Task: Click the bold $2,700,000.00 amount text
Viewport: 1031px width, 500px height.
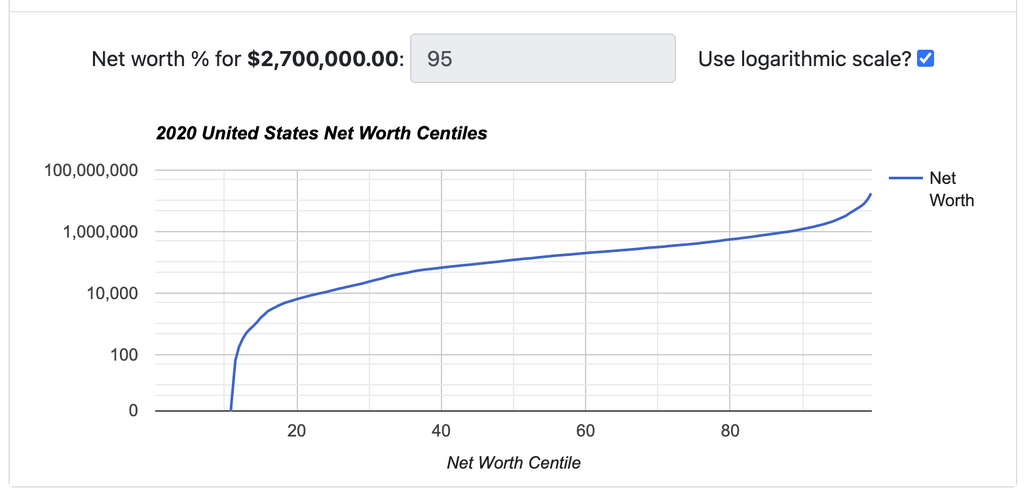Action: click(325, 59)
